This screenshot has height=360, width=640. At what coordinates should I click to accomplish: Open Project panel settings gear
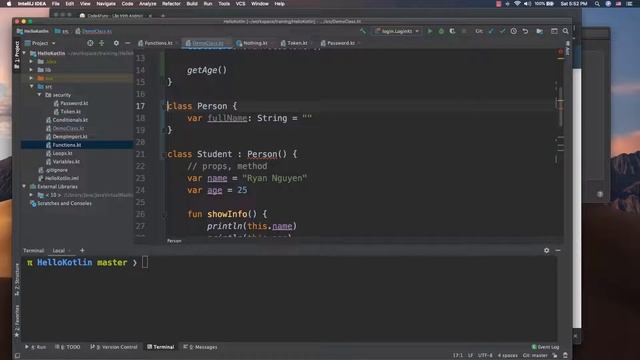[x=116, y=43]
